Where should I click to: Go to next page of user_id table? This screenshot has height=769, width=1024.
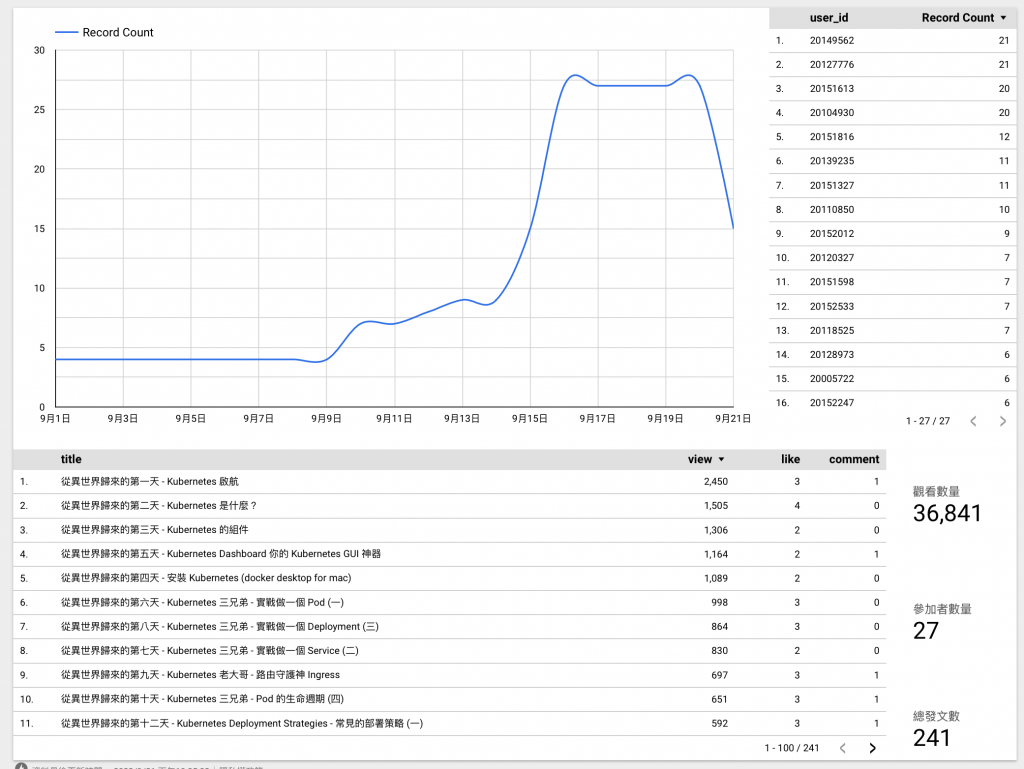[x=1003, y=421]
